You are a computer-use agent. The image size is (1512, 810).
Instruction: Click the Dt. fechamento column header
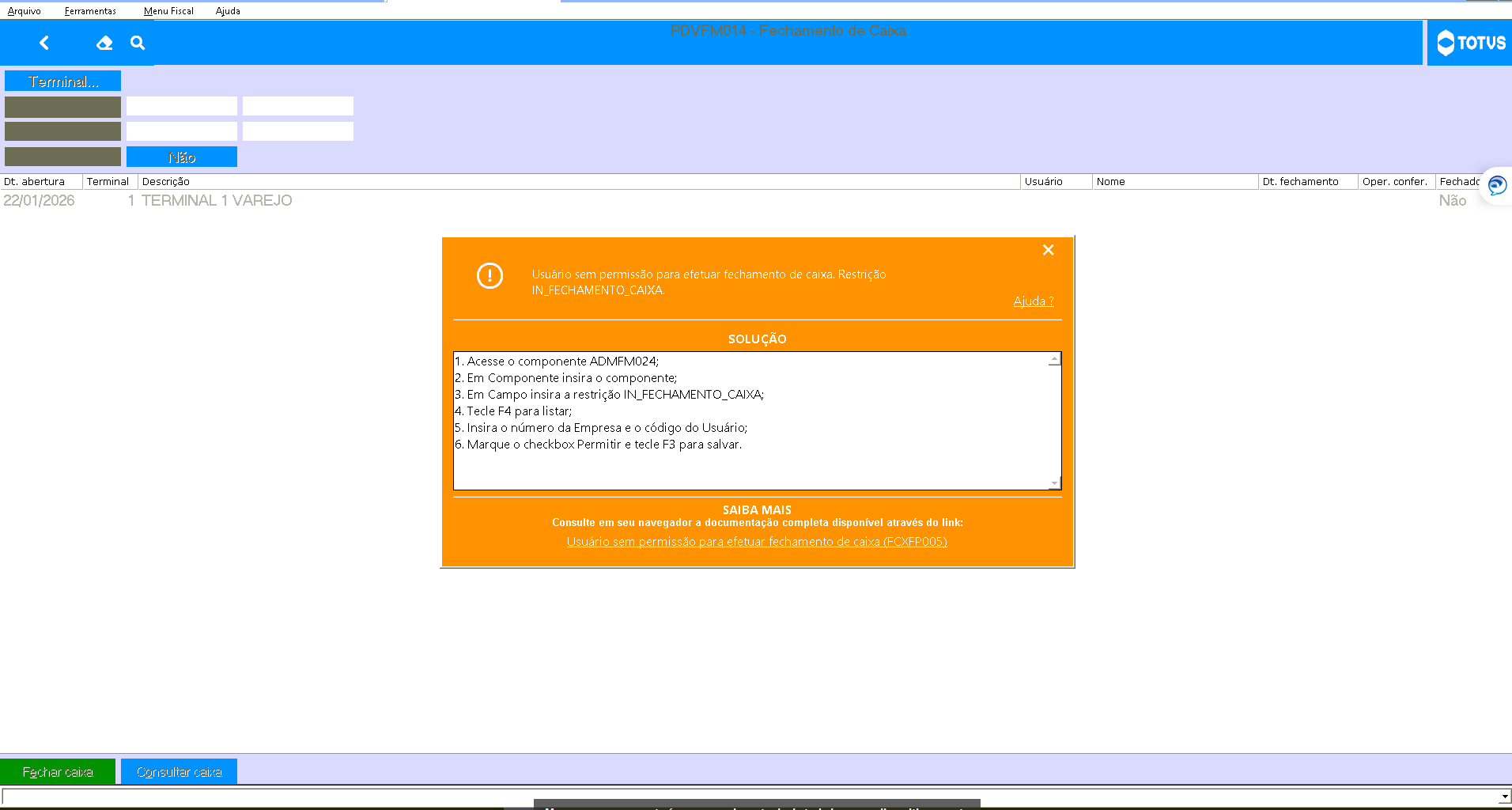1308,181
